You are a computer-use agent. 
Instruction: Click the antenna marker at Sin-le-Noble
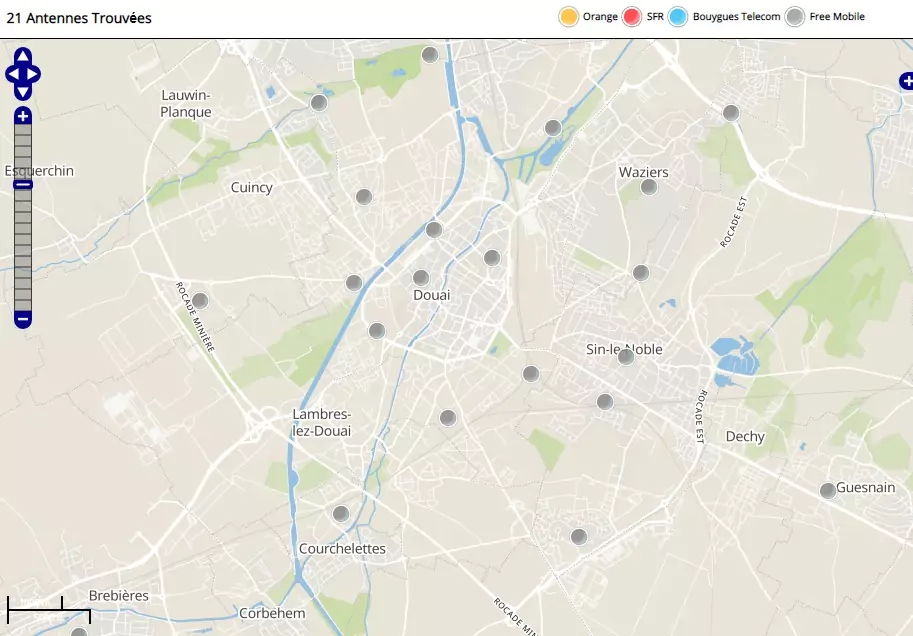(626, 357)
